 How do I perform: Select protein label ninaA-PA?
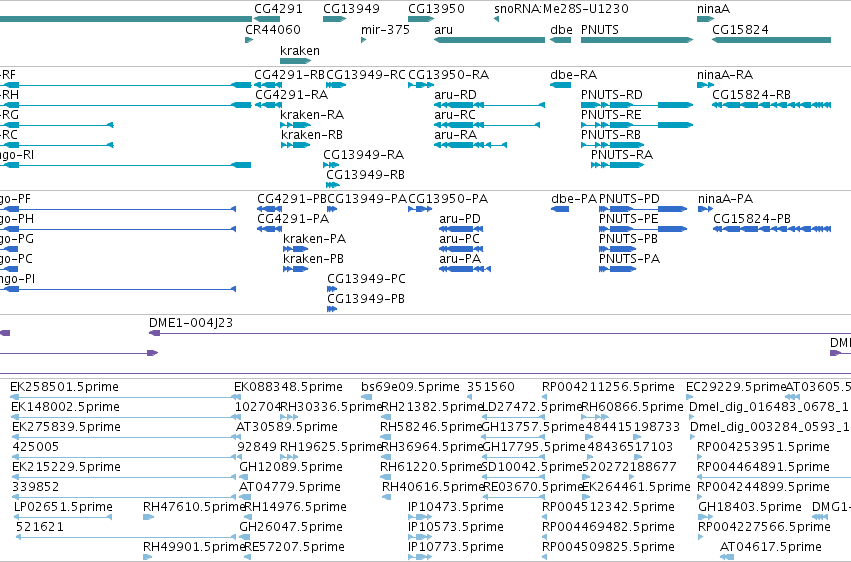725,199
